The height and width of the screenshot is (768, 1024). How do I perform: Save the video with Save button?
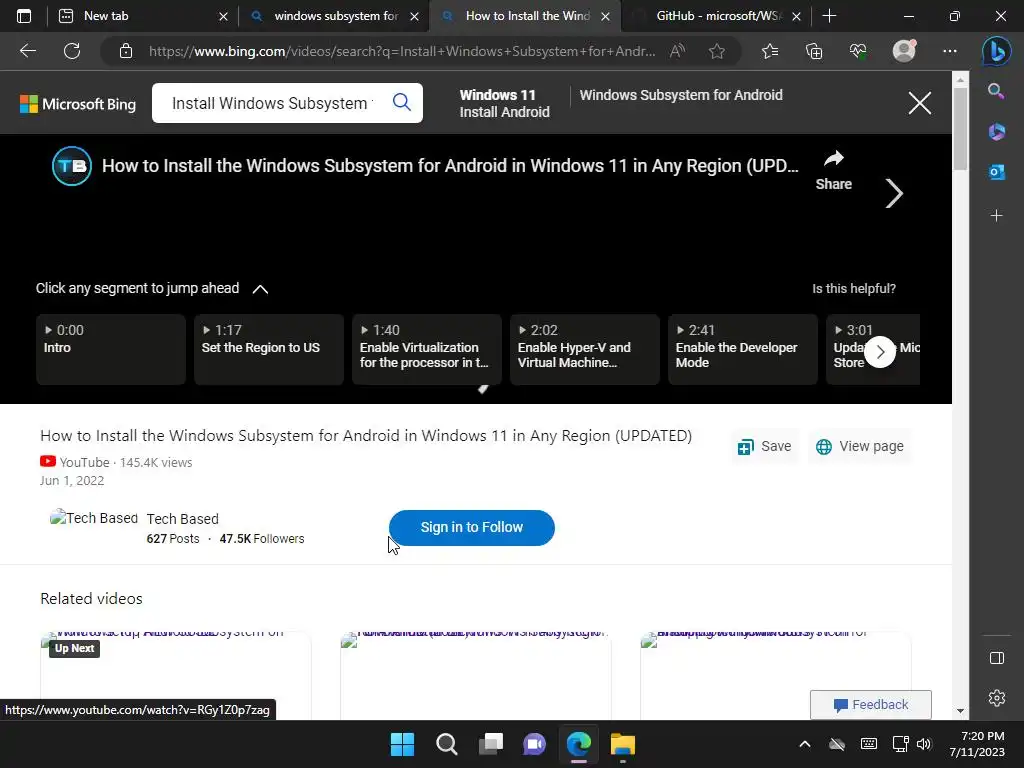pyautogui.click(x=764, y=447)
